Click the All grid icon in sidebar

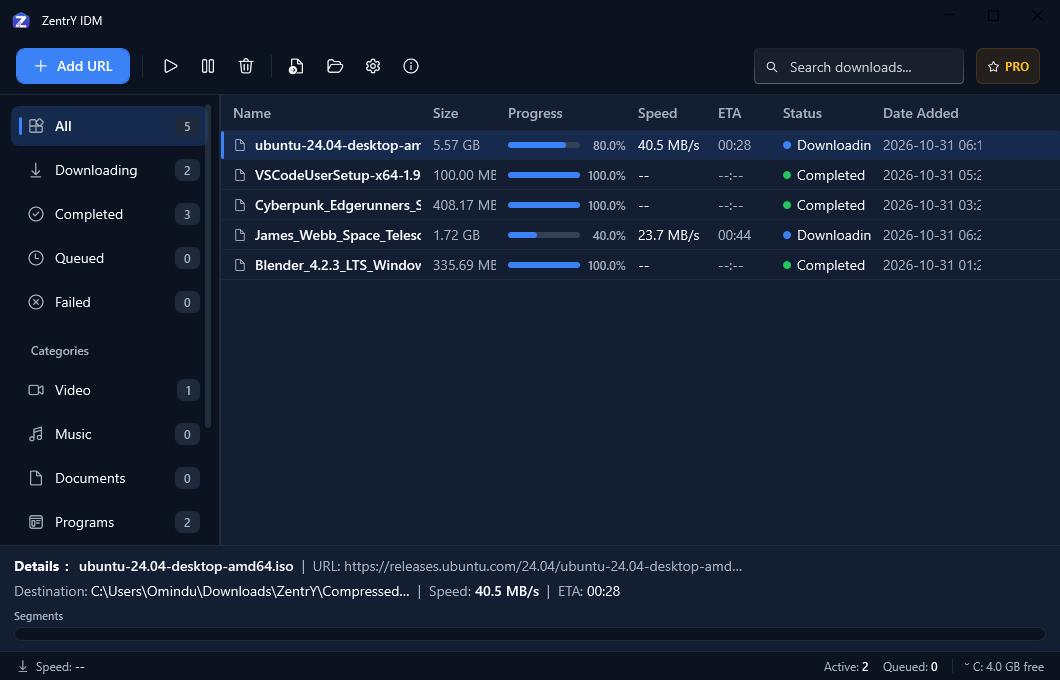point(37,126)
